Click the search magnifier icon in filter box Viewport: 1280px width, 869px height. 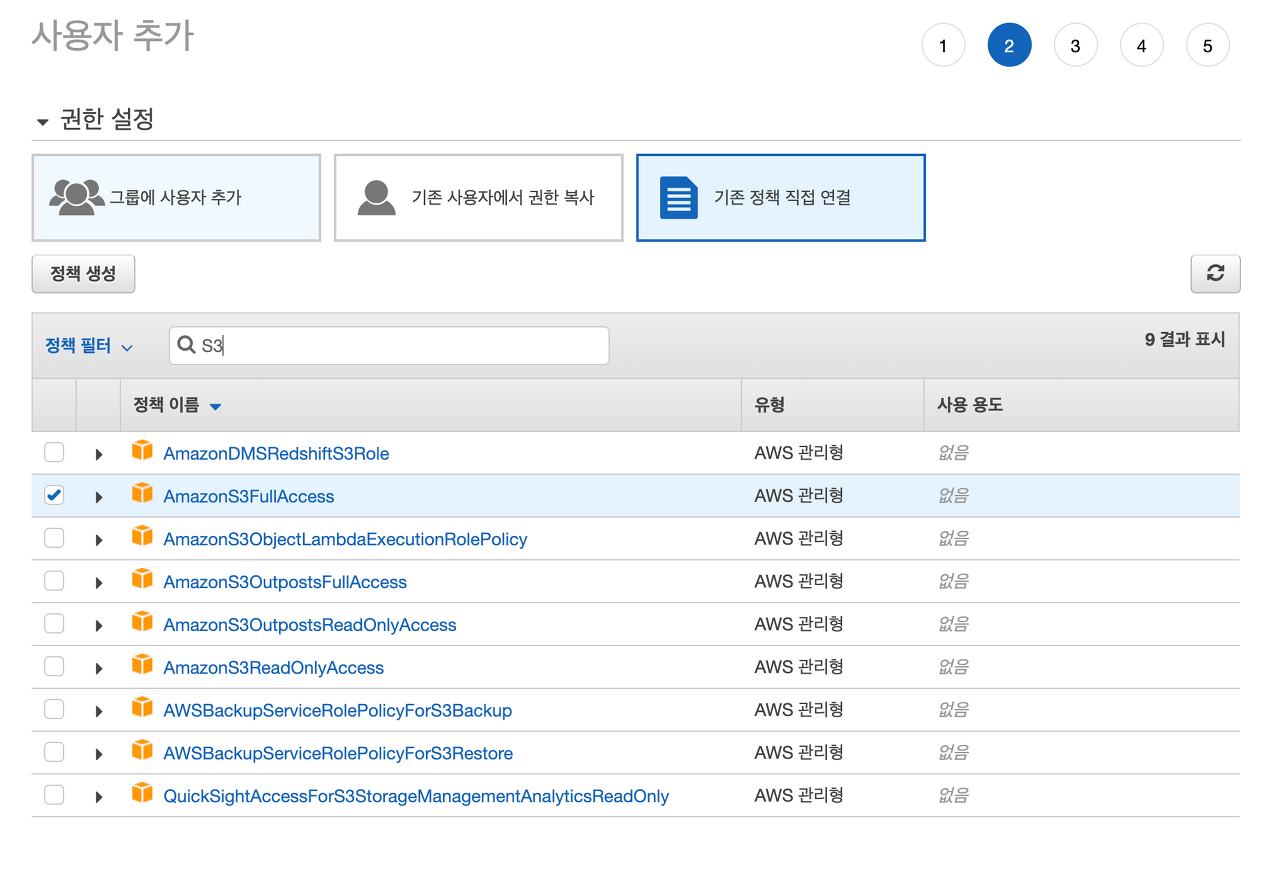[x=186, y=345]
